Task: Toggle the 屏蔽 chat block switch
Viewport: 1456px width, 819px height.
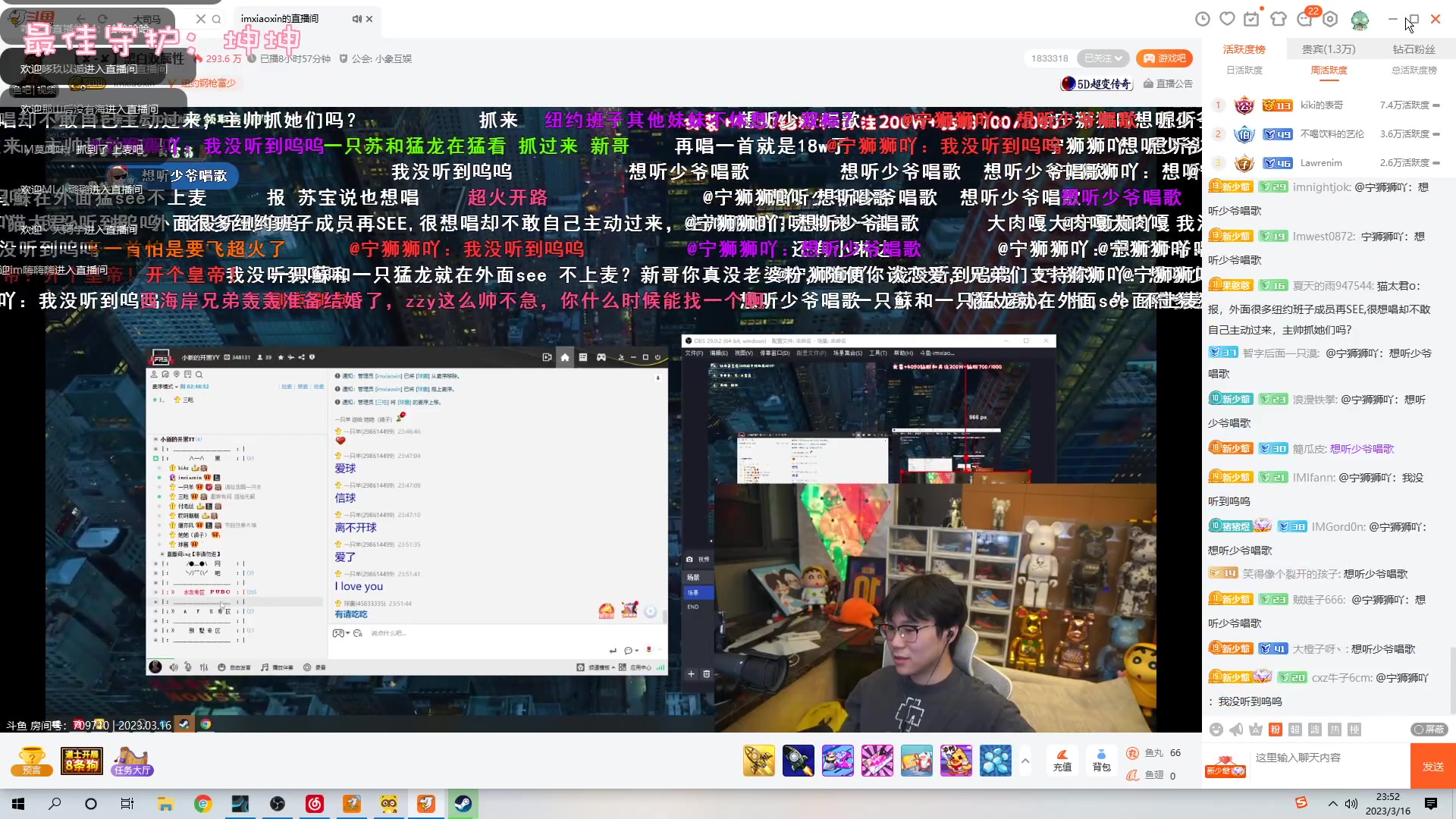Action: pos(1429,730)
